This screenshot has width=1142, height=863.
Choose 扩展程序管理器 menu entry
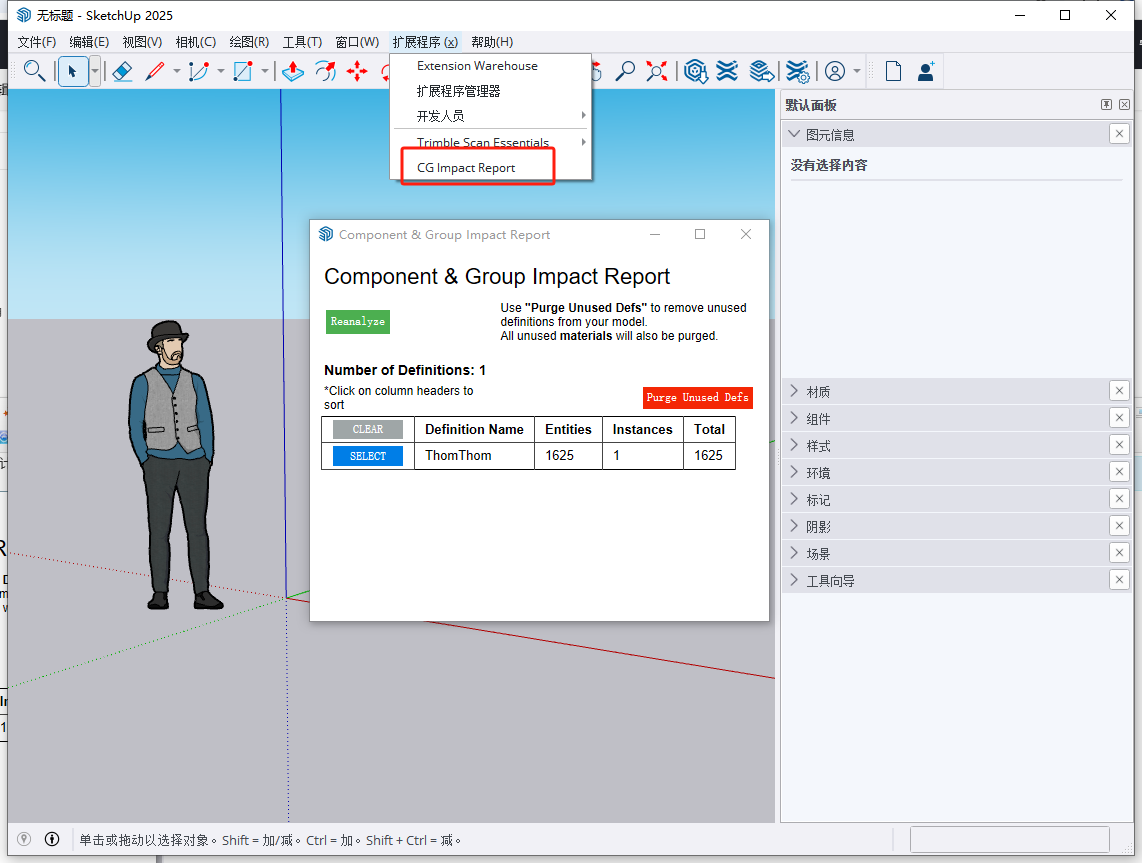pos(492,91)
